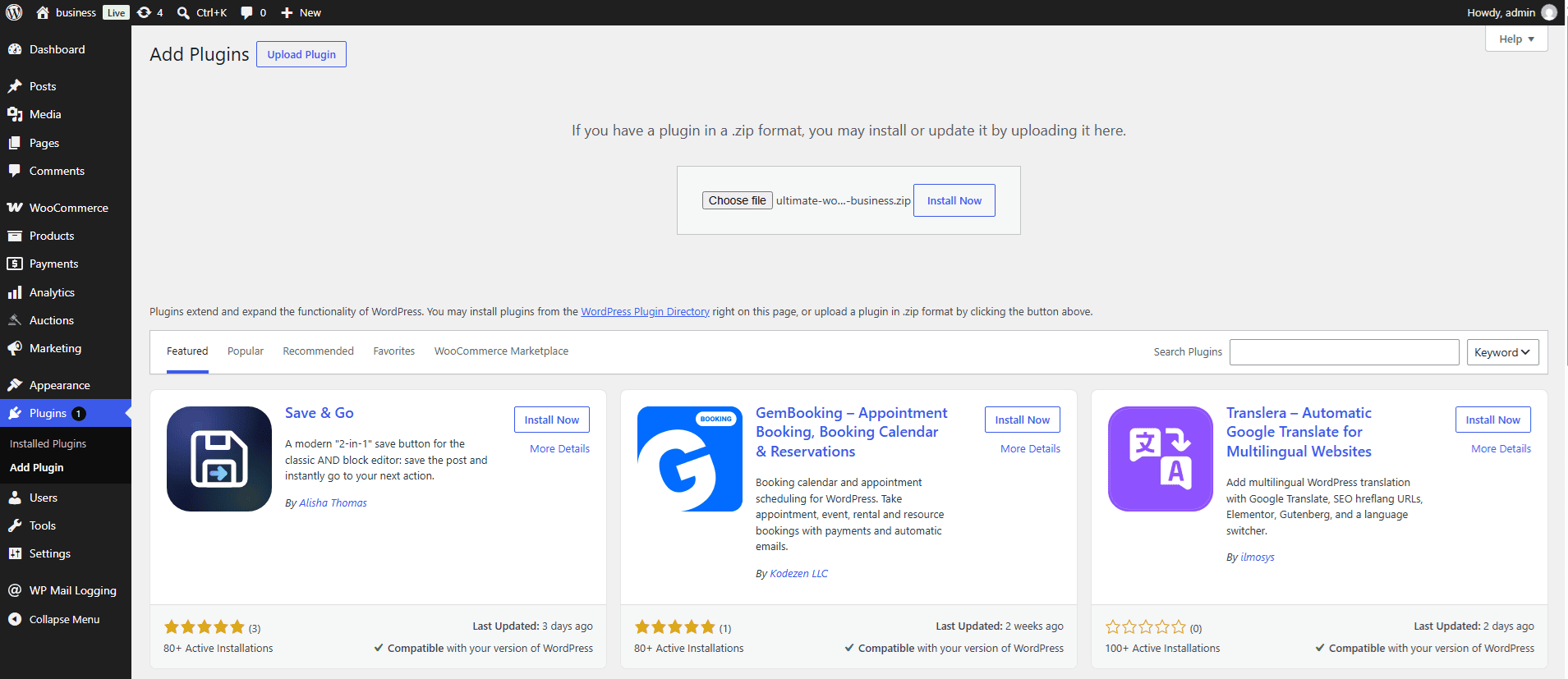Switch to the Featured tab
1568x679 pixels.
point(187,351)
